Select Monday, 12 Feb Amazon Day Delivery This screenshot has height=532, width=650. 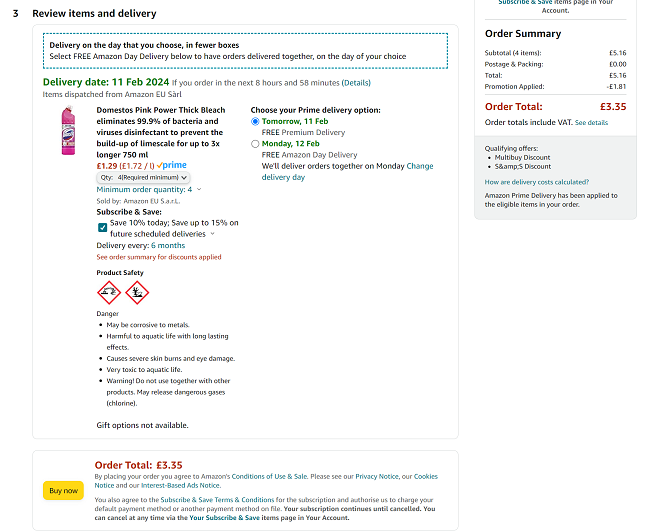coord(255,144)
